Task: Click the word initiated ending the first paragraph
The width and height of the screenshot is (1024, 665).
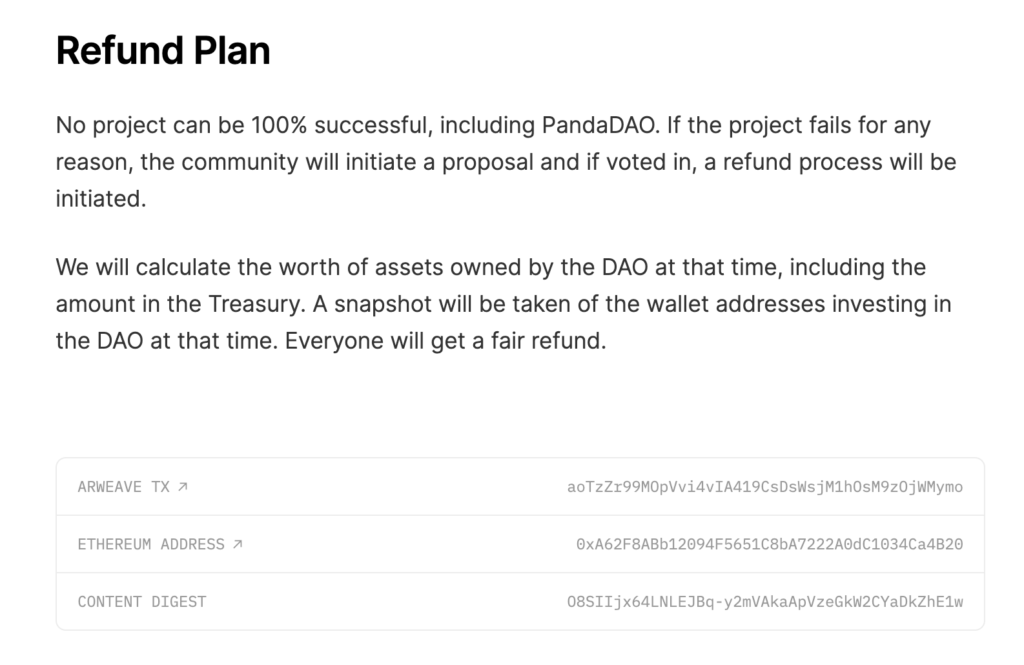Action: [x=101, y=199]
